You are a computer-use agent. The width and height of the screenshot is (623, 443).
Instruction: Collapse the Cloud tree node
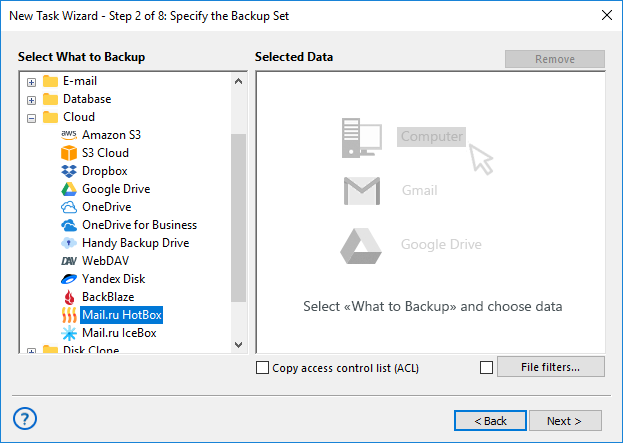click(x=31, y=118)
